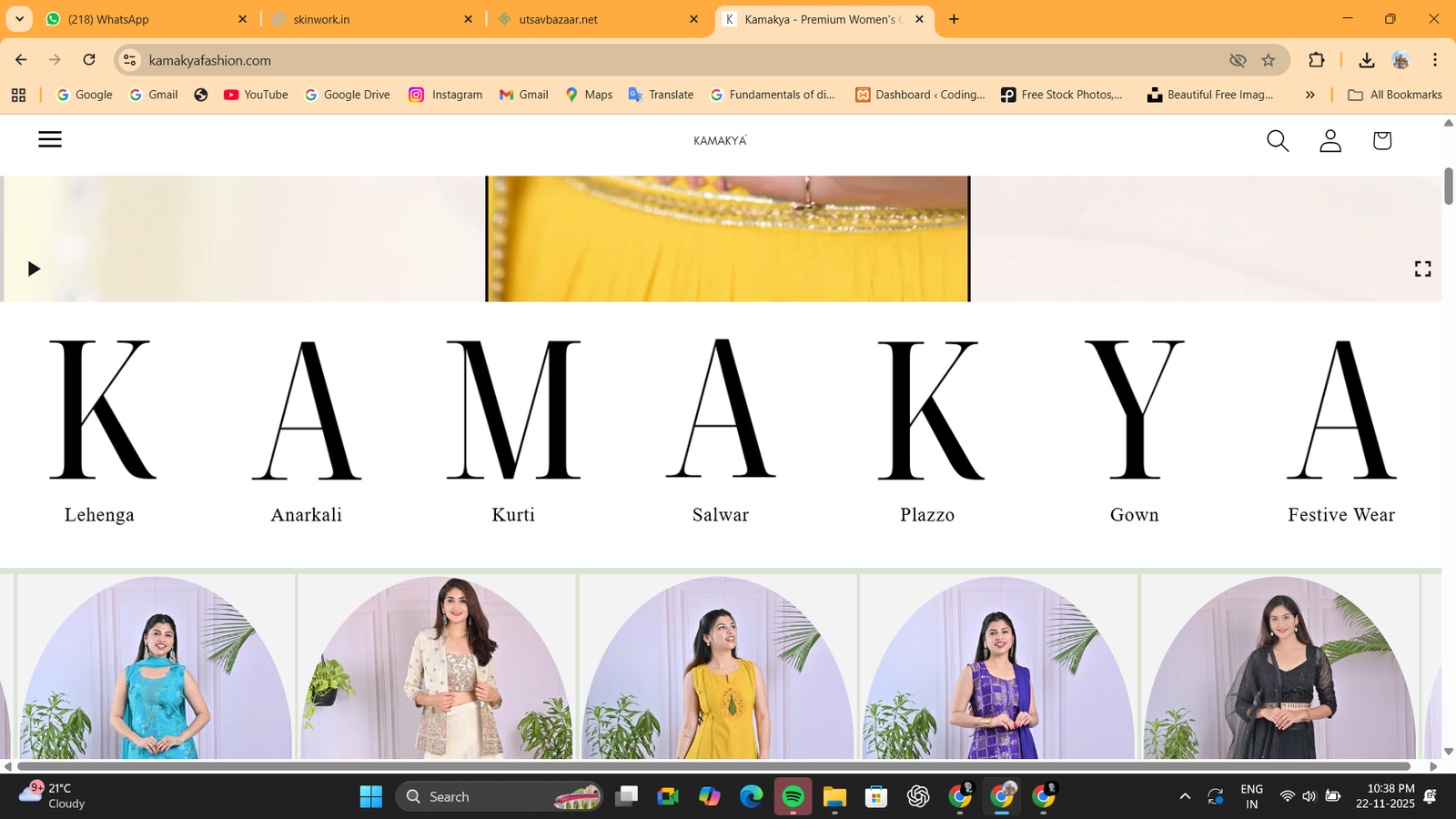Image resolution: width=1456 pixels, height=819 pixels.
Task: Open the Festive Wear category link
Action: (x=1340, y=515)
